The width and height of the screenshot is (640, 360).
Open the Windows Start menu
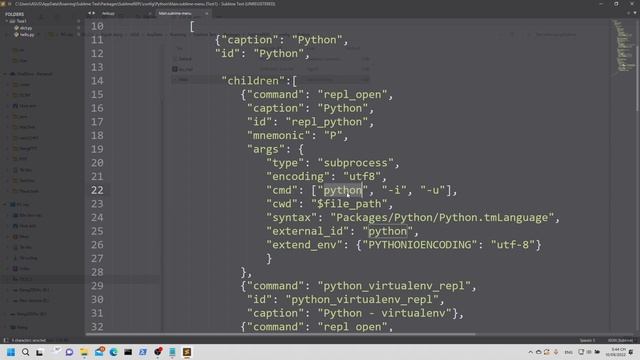pos(11,352)
